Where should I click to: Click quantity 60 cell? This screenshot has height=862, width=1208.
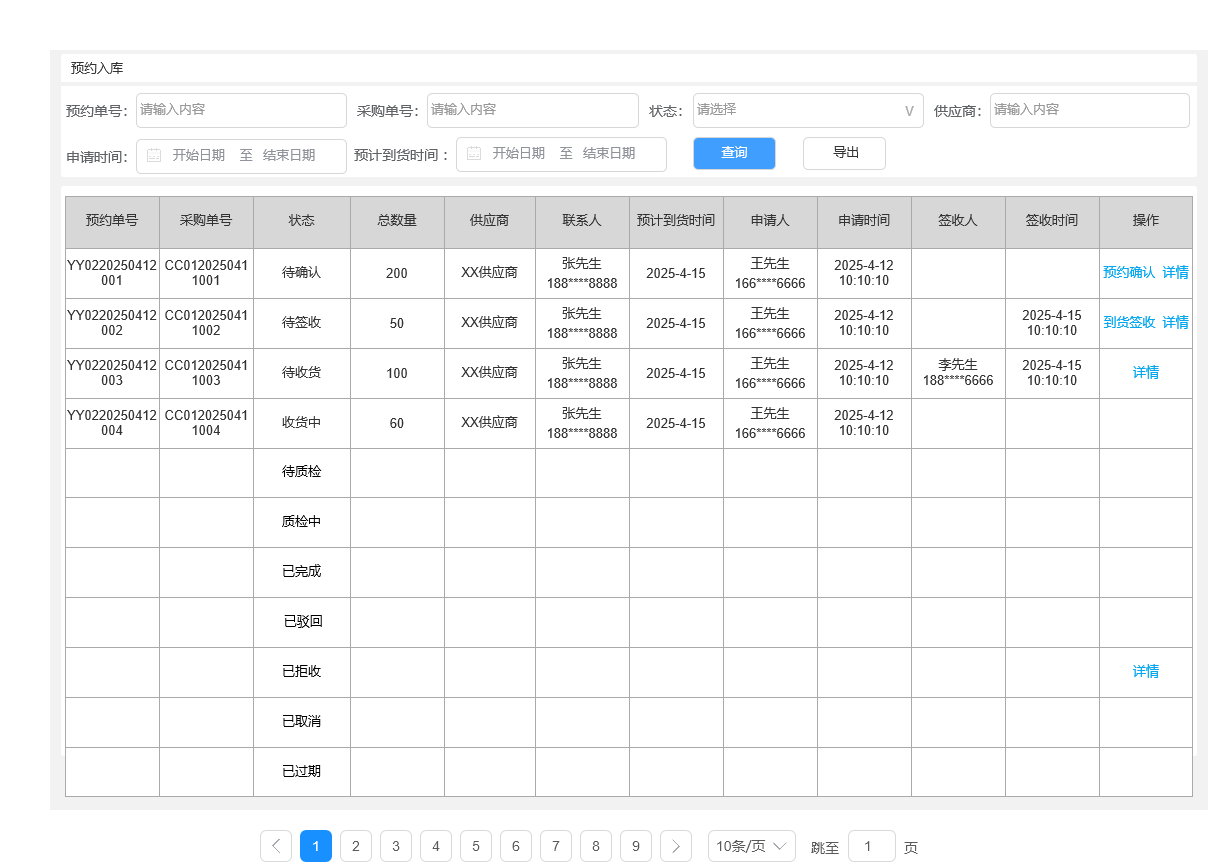[397, 423]
